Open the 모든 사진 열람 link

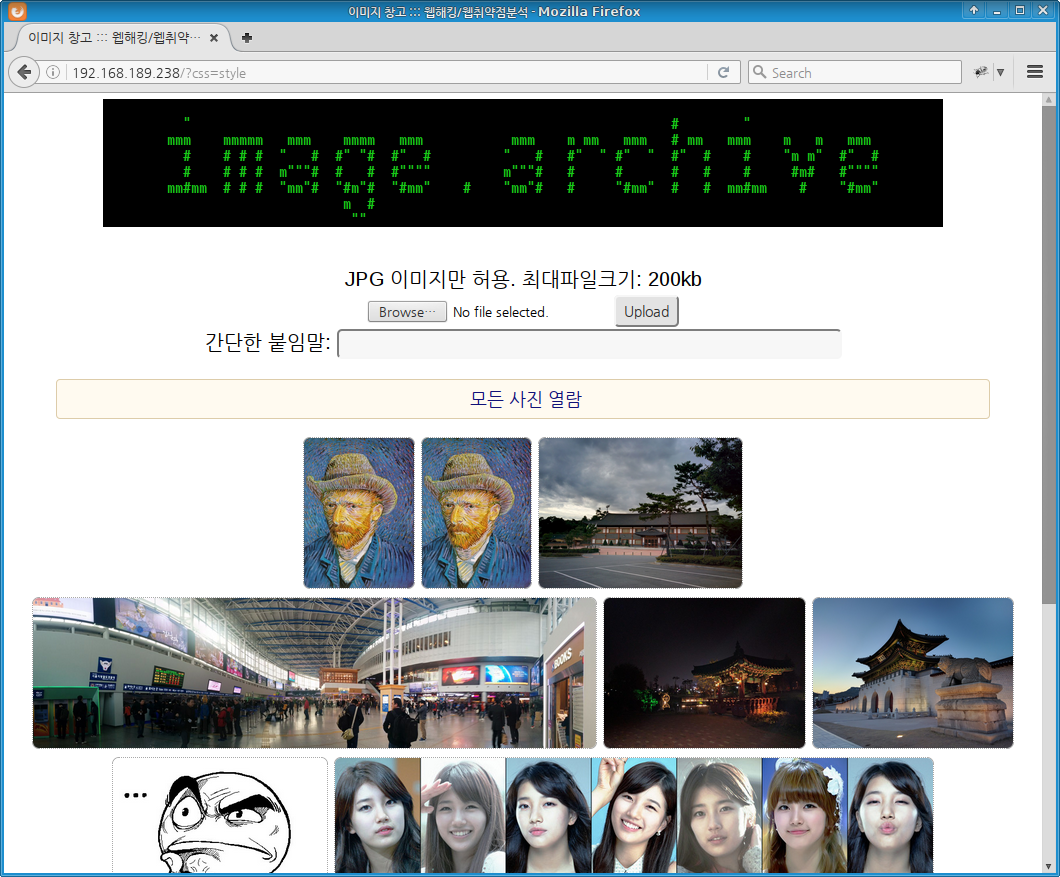[x=525, y=399]
